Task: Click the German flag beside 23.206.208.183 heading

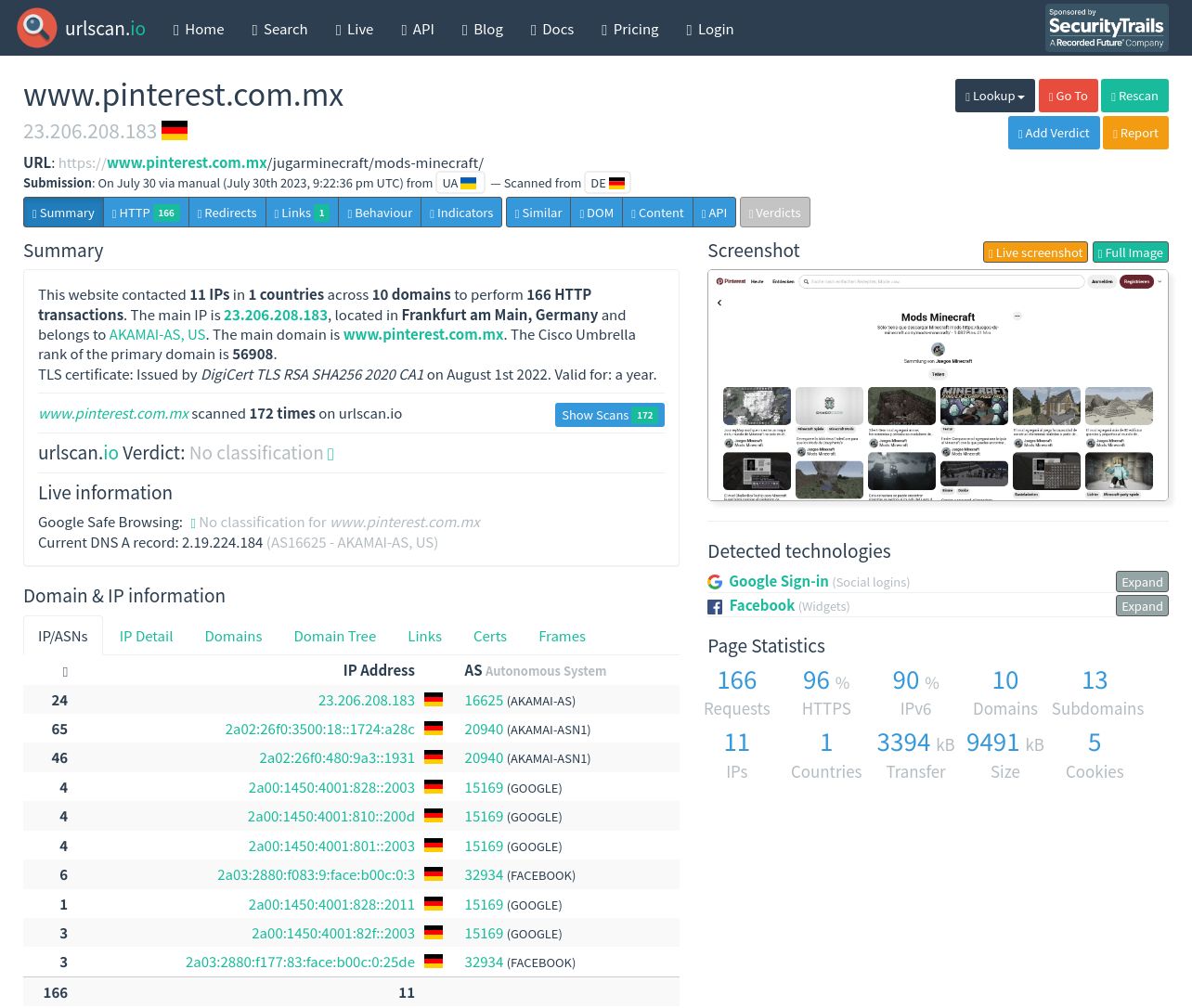Action: click(175, 131)
